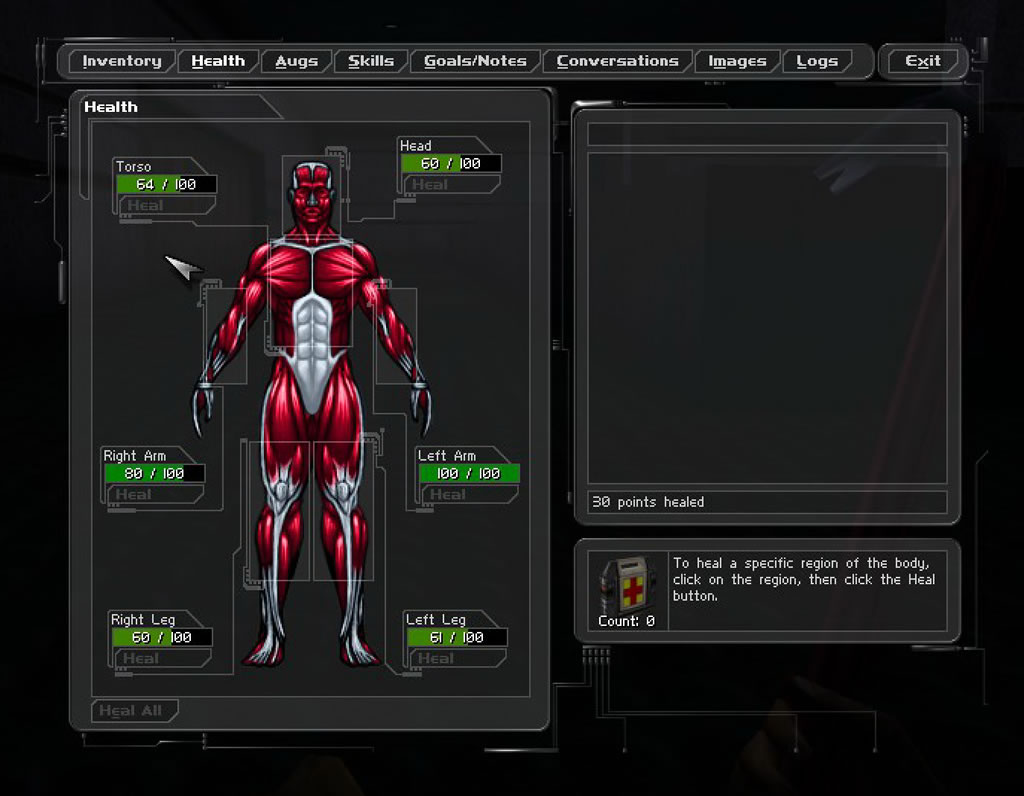Click the Heal All button

131,711
